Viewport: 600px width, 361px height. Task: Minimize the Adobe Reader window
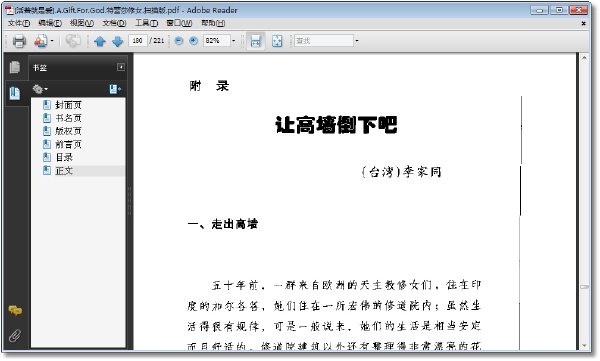click(540, 10)
